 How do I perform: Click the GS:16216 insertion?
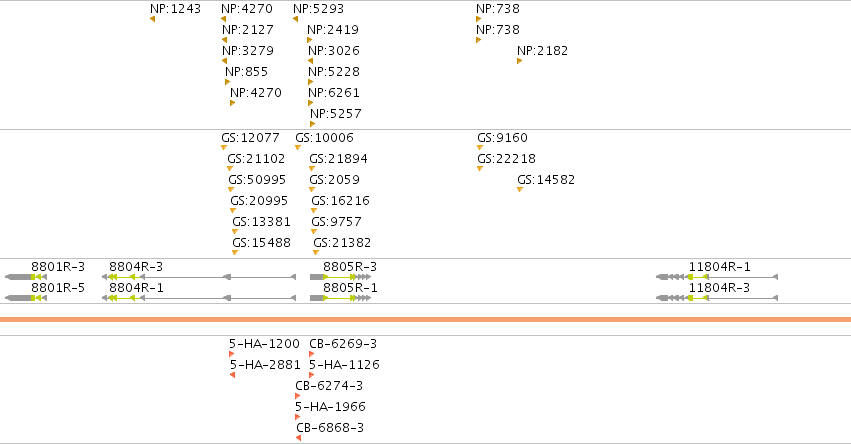click(314, 211)
